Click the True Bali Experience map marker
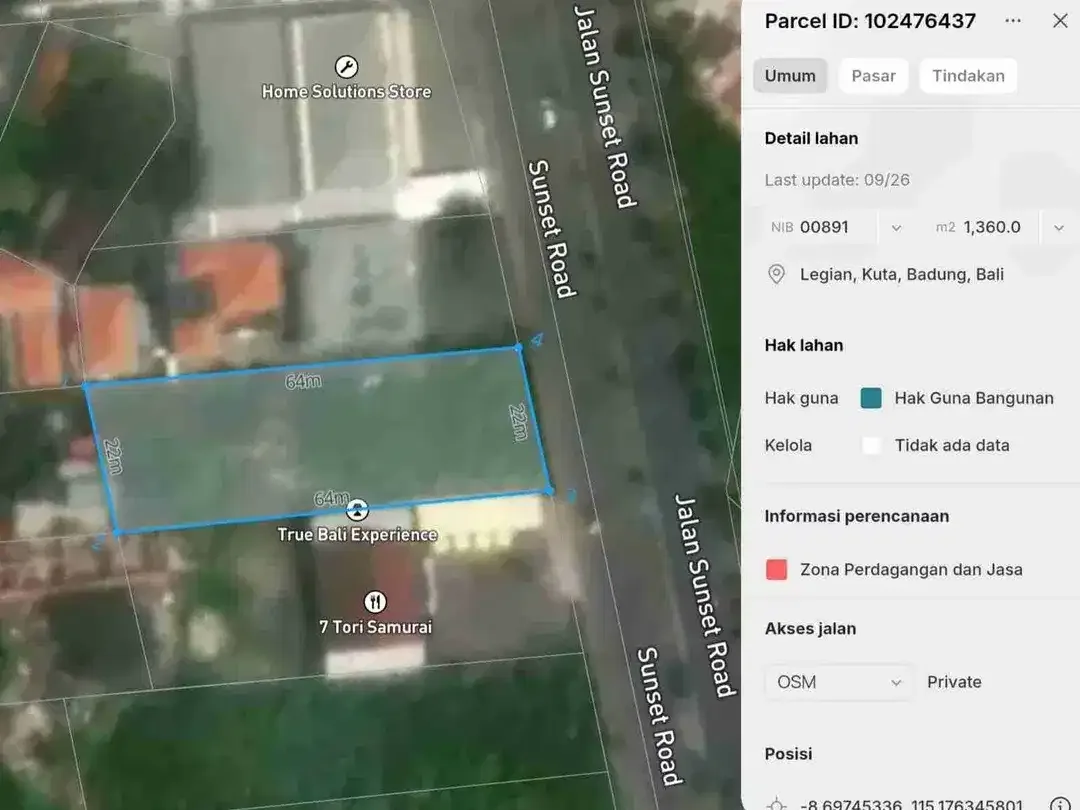The image size is (1080, 810). pyautogui.click(x=357, y=510)
